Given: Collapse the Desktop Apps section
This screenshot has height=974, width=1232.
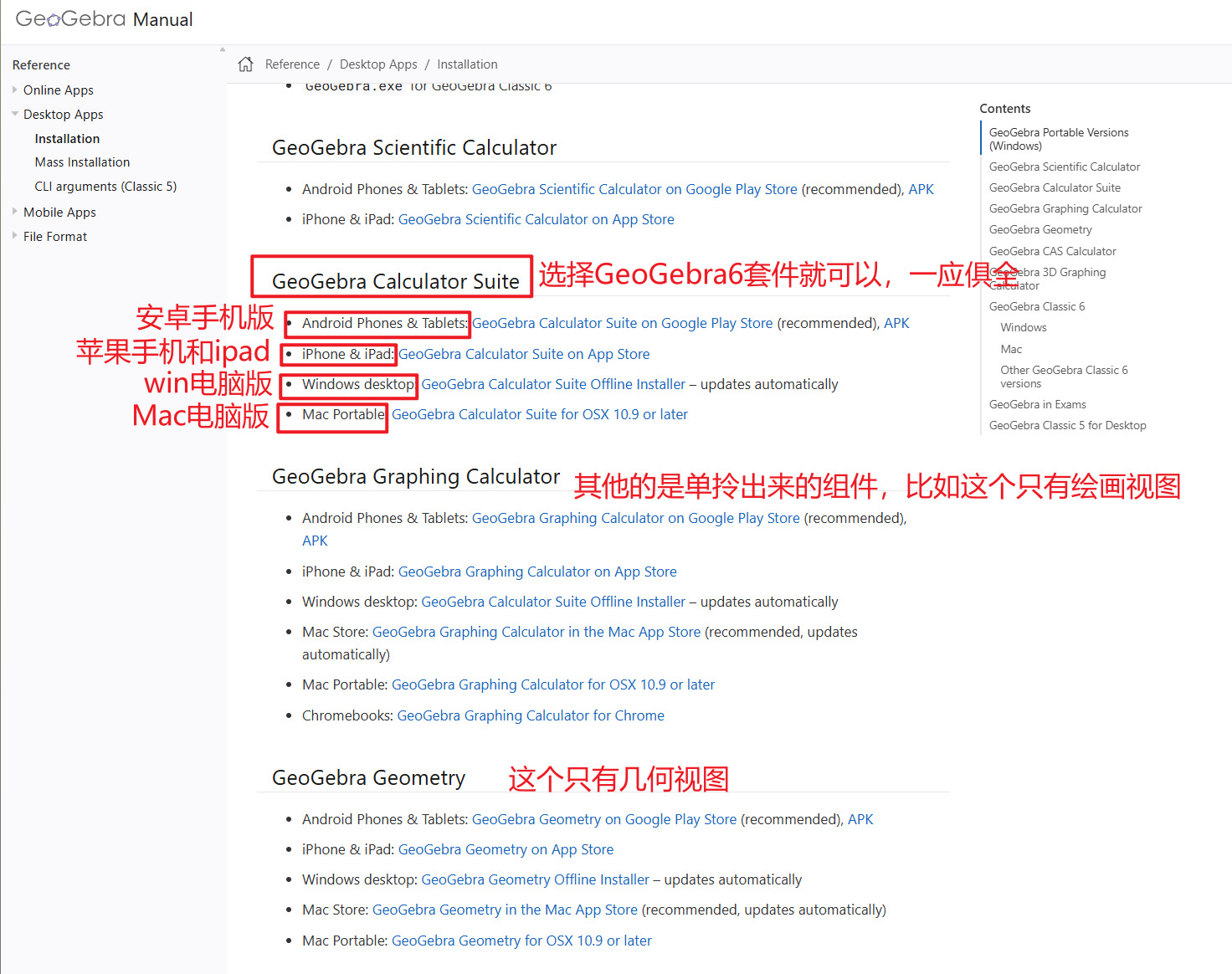Looking at the screenshot, I should pyautogui.click(x=14, y=114).
